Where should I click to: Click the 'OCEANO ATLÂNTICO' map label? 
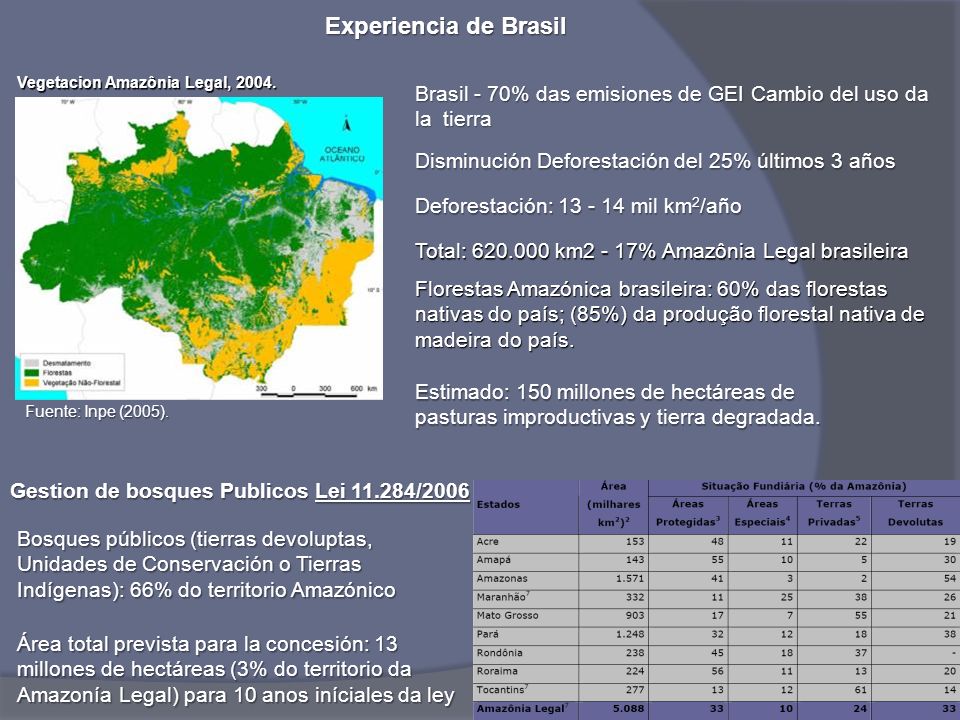(342, 154)
